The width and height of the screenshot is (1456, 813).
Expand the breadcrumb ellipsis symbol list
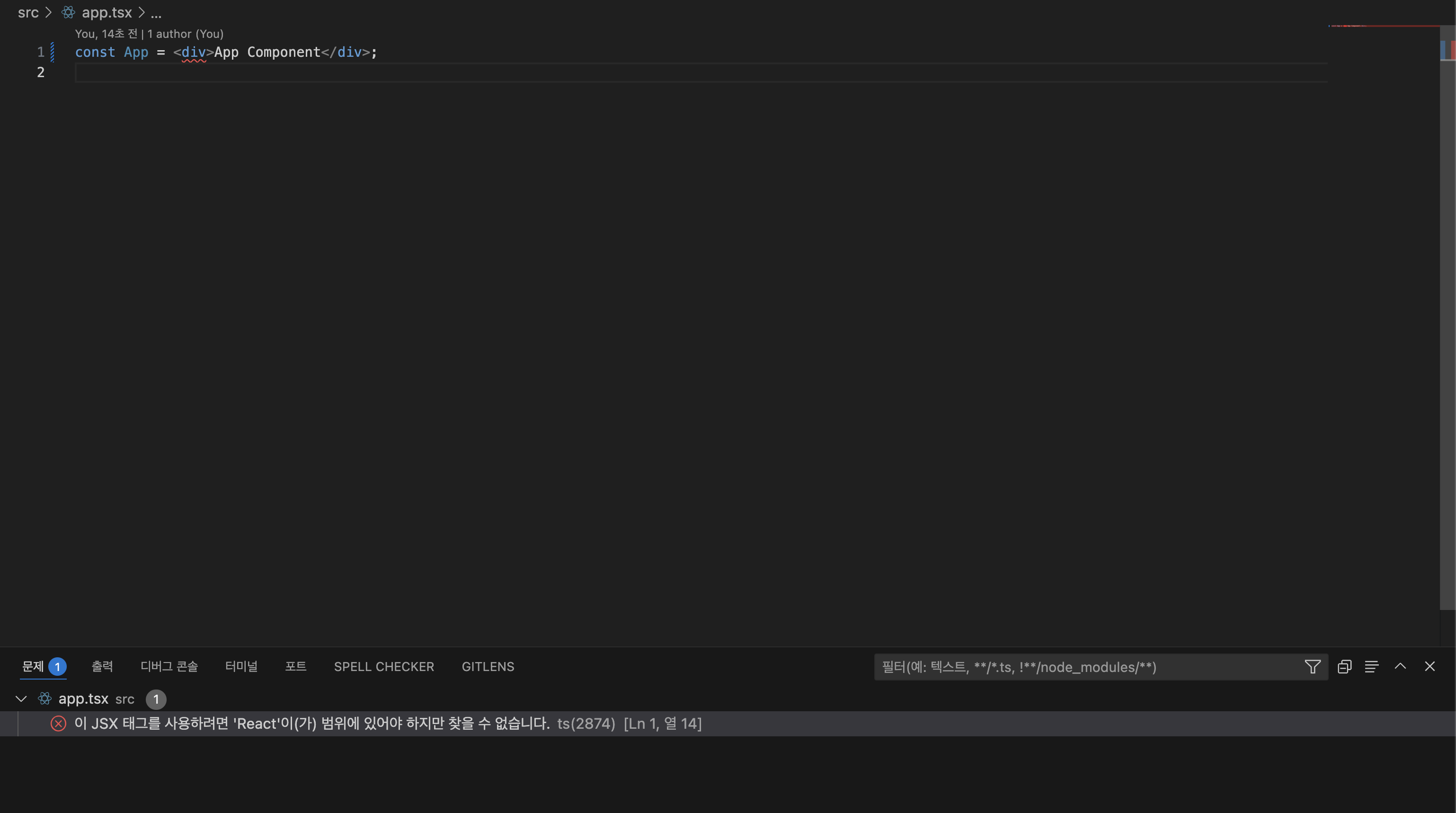(156, 12)
